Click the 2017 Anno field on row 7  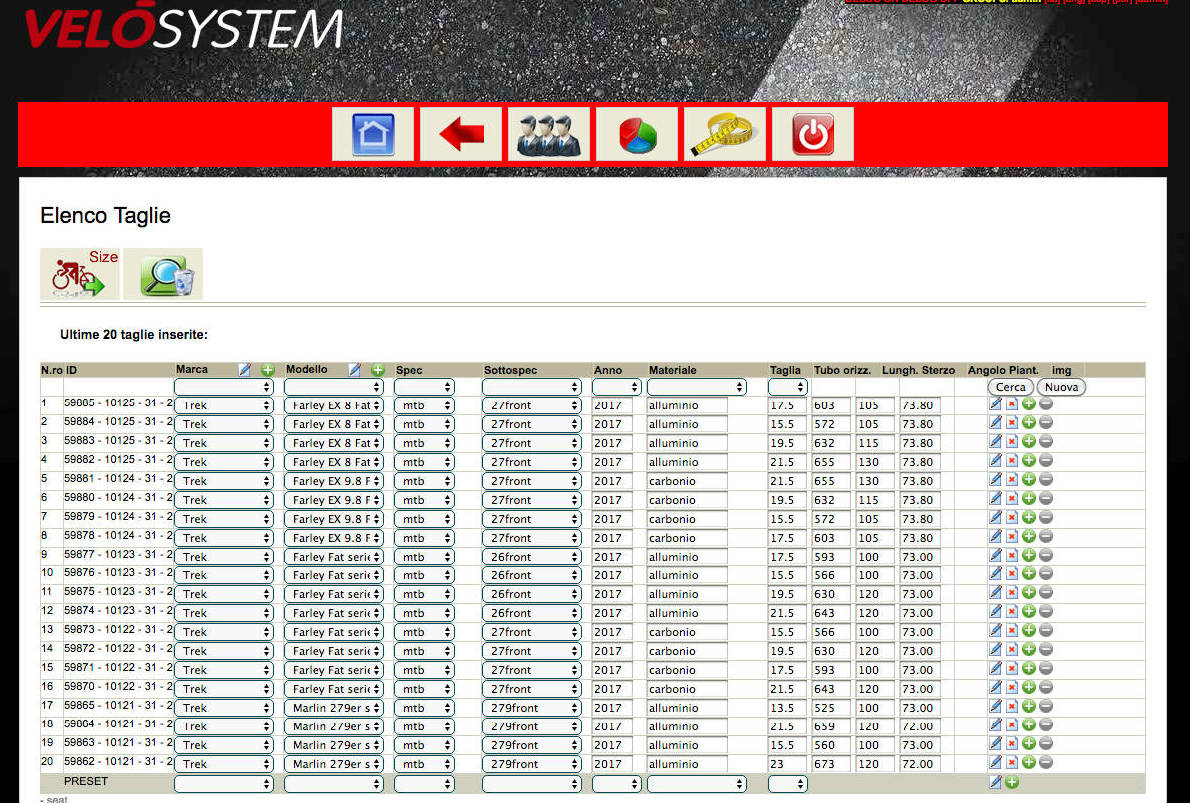612,518
